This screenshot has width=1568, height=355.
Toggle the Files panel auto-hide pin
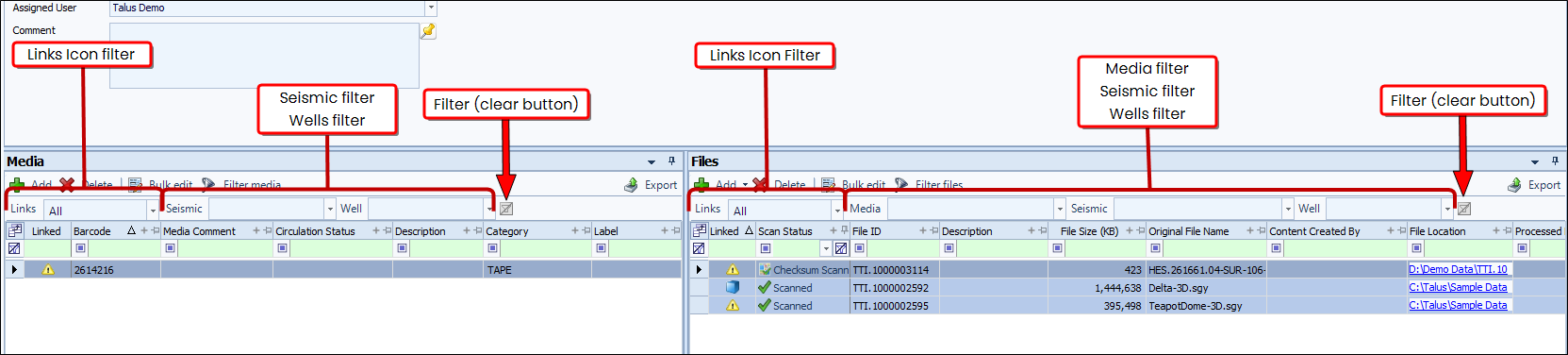(x=1555, y=161)
